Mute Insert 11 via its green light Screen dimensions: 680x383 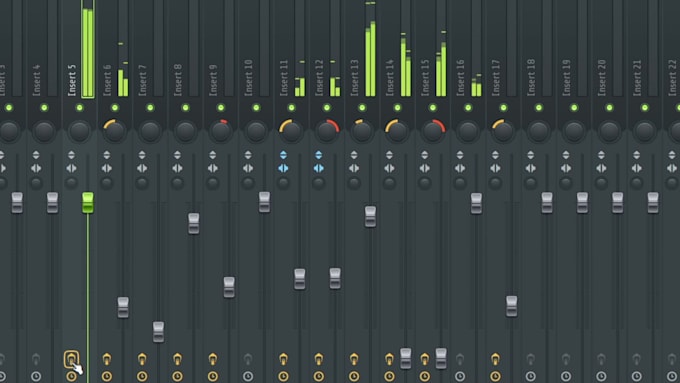pos(291,108)
